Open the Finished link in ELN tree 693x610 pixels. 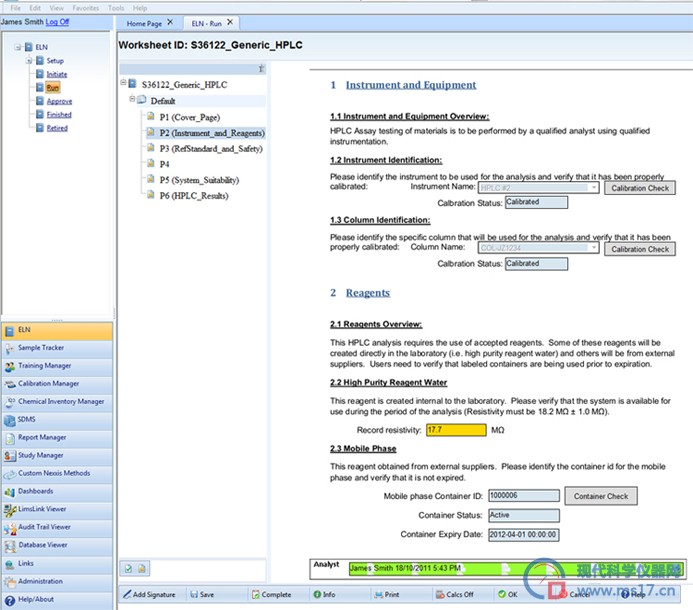(59, 114)
